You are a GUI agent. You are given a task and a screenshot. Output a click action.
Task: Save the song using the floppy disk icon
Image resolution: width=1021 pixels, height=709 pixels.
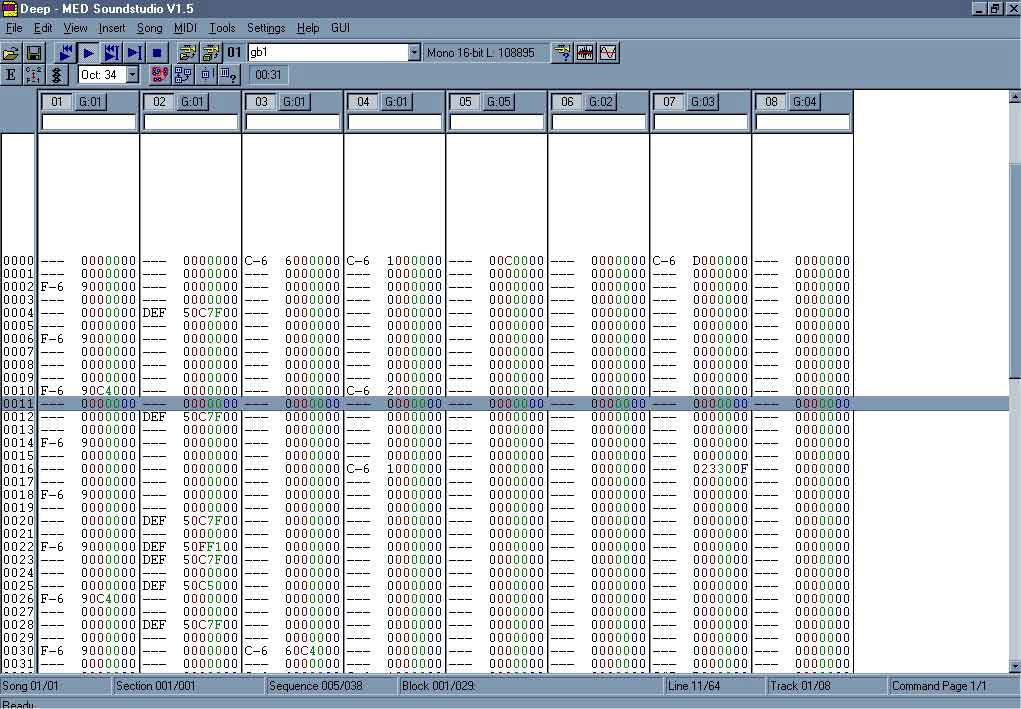pyautogui.click(x=34, y=53)
